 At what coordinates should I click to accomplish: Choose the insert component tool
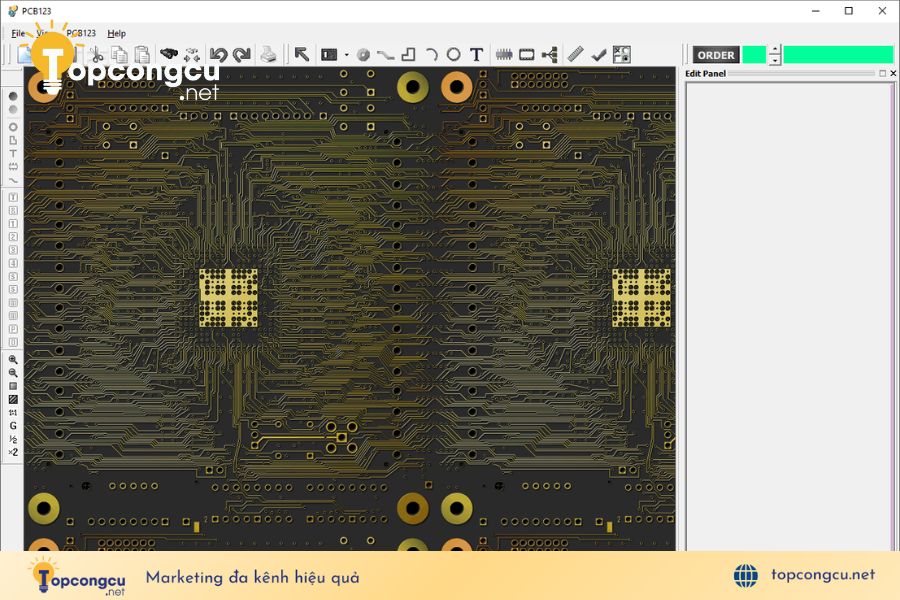pyautogui.click(x=329, y=55)
